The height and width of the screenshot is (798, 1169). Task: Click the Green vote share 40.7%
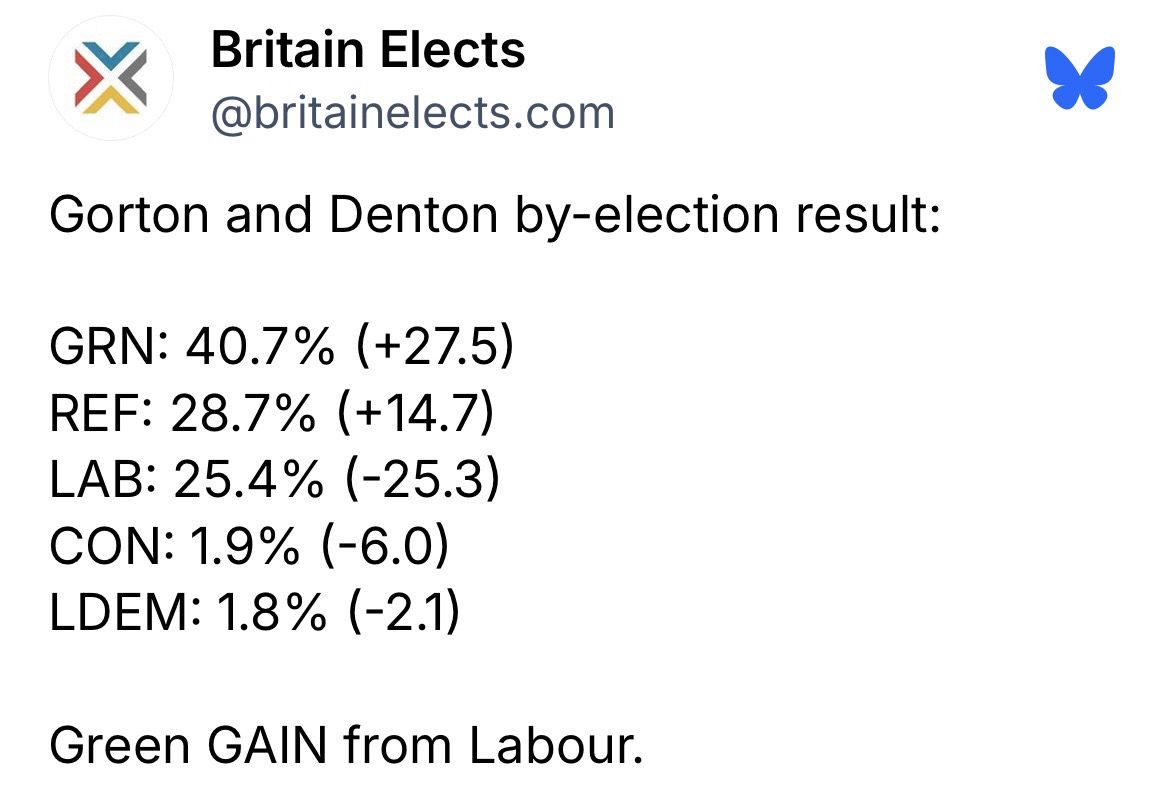(250, 348)
